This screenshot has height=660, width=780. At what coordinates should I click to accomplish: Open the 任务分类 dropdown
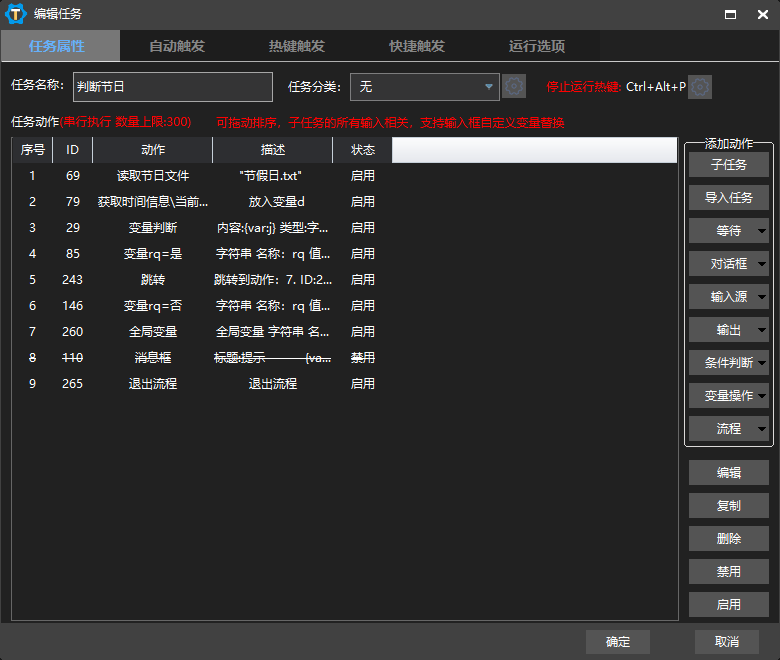pyautogui.click(x=424, y=87)
